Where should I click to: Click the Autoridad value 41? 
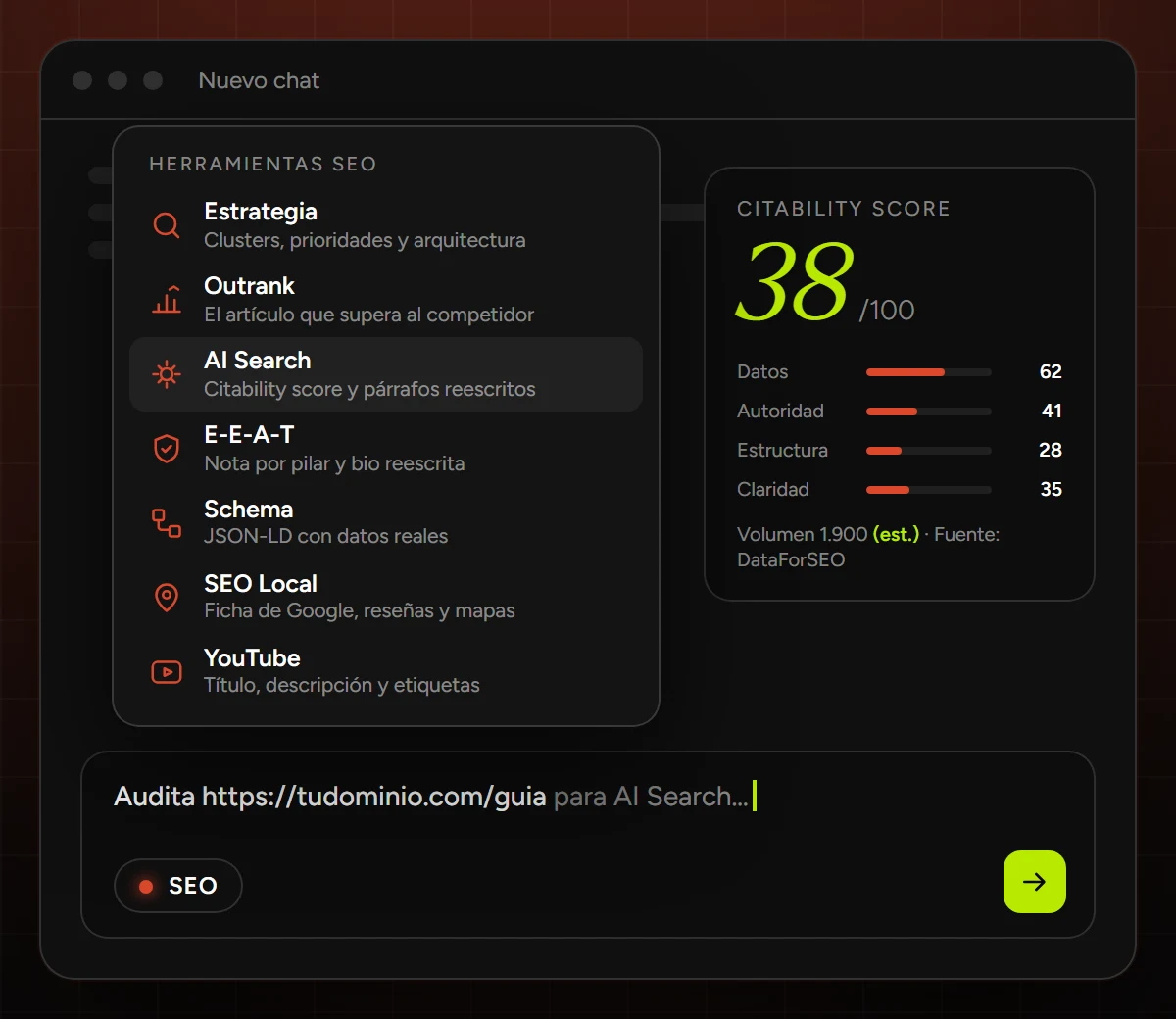point(1052,411)
